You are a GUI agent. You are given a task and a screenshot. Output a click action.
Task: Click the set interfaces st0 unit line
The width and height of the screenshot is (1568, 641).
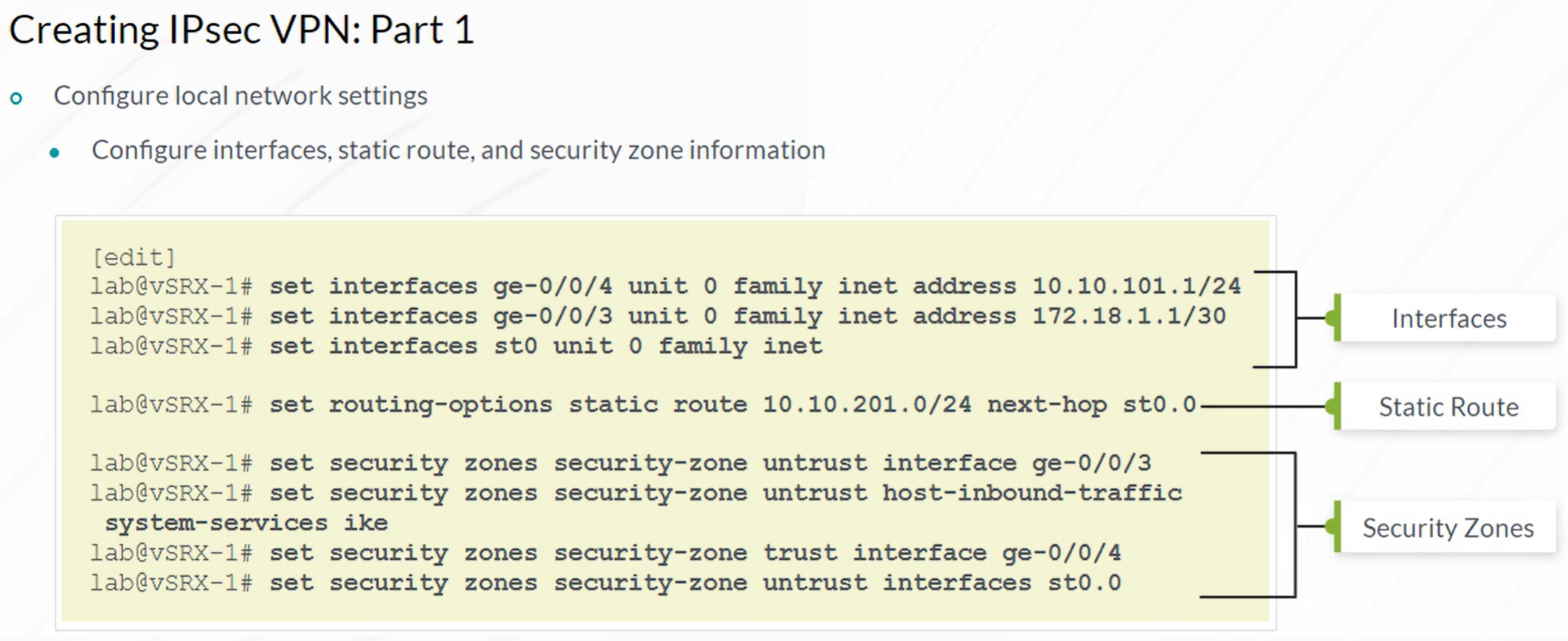456,345
